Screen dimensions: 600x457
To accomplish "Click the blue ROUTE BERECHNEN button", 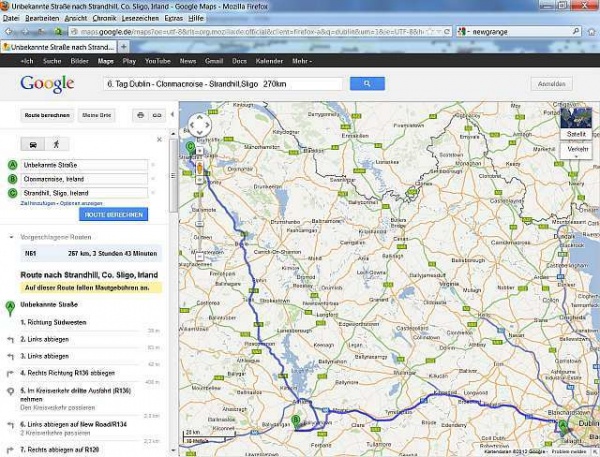I will (114, 215).
